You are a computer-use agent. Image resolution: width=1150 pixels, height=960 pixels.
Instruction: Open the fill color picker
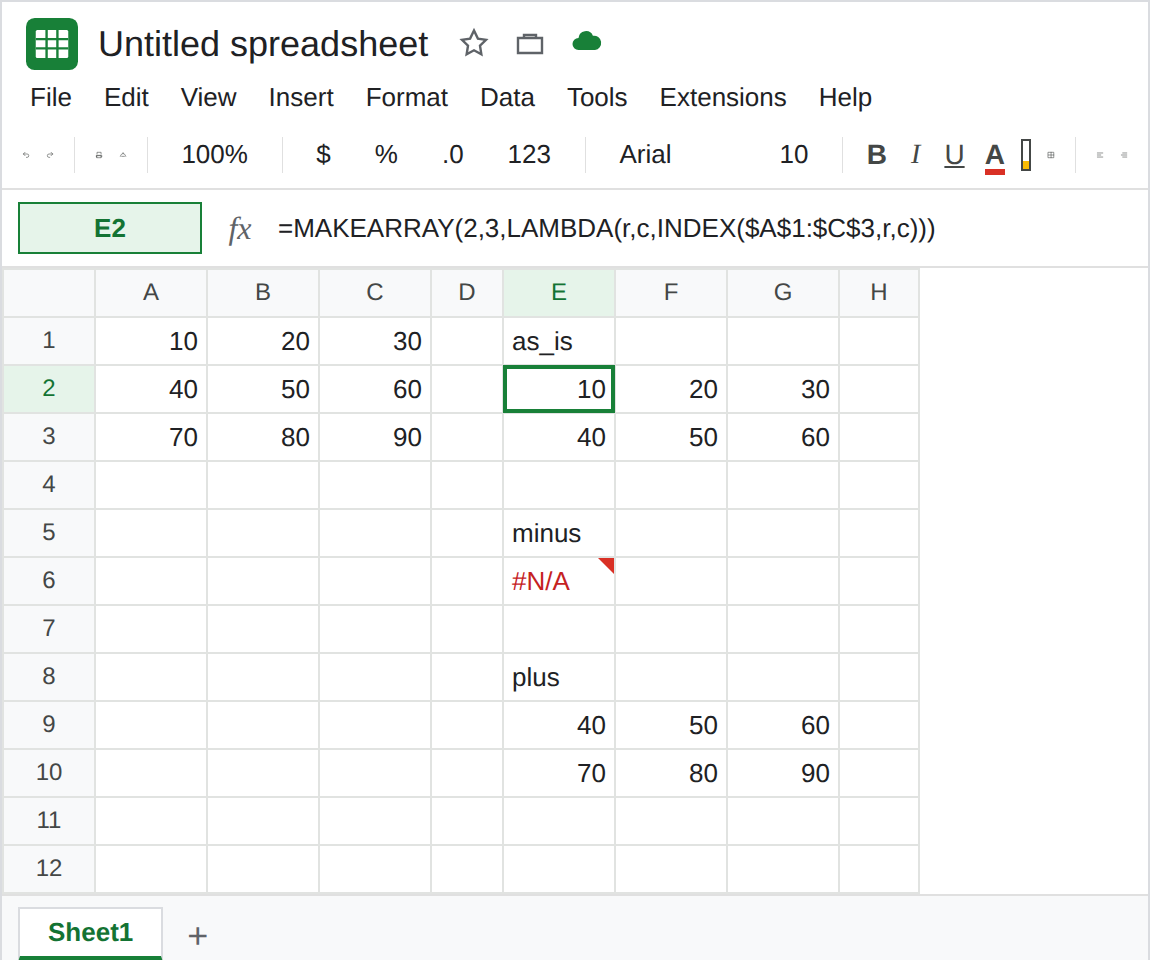[x=1026, y=155]
